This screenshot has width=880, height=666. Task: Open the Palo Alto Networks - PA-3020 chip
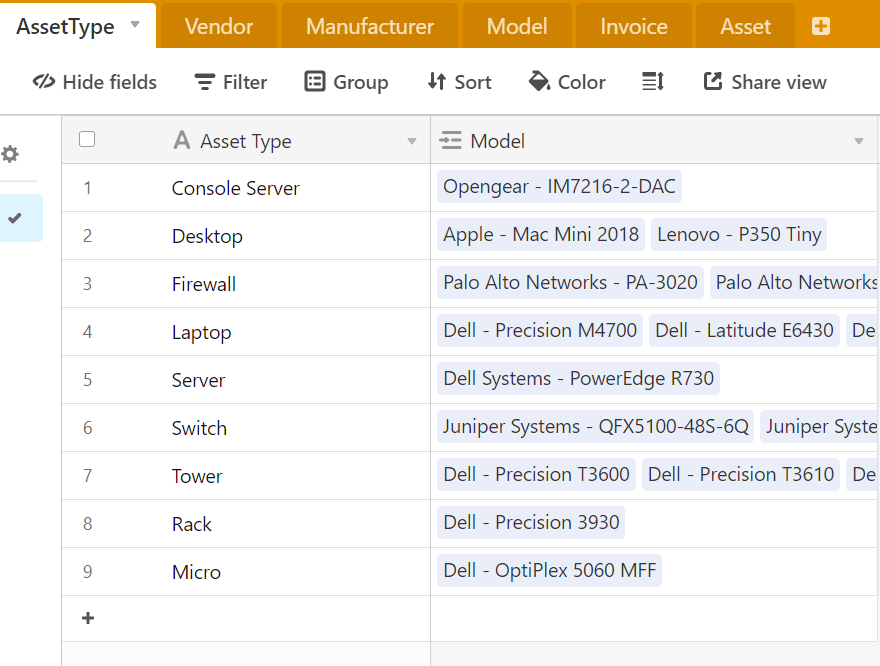(x=570, y=282)
